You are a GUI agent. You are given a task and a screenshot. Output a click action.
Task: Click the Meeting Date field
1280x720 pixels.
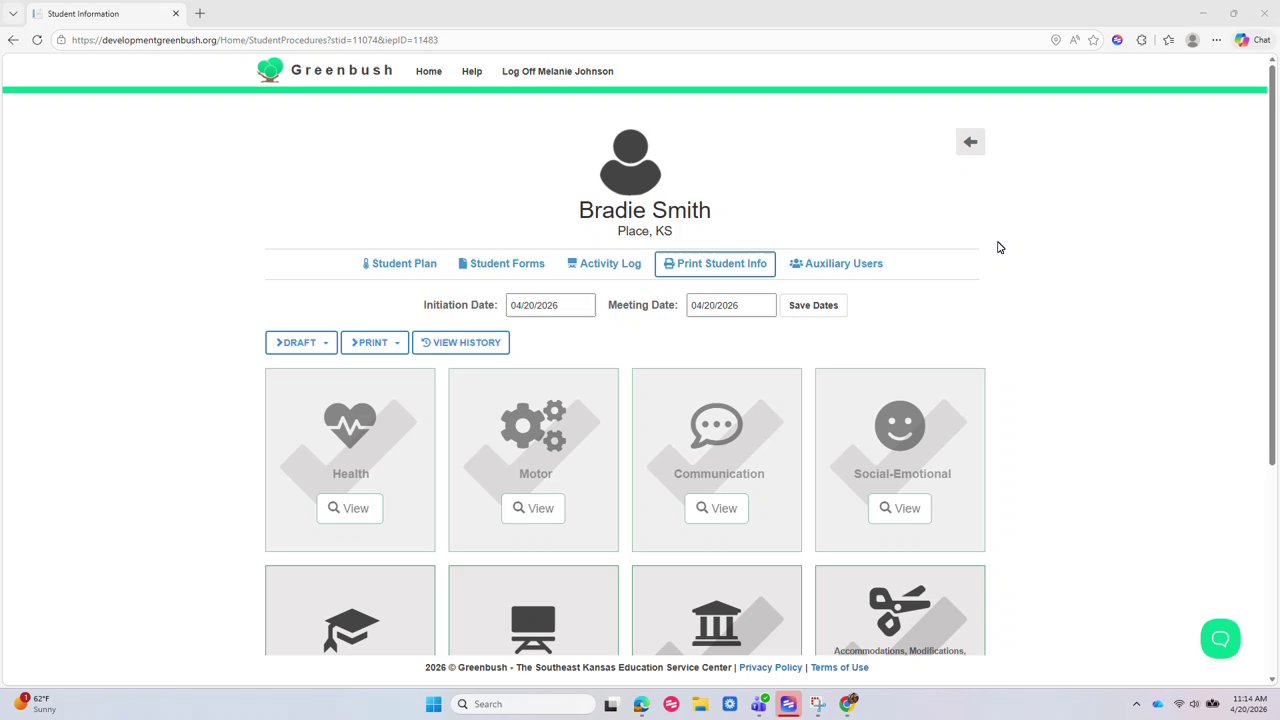pyautogui.click(x=731, y=305)
